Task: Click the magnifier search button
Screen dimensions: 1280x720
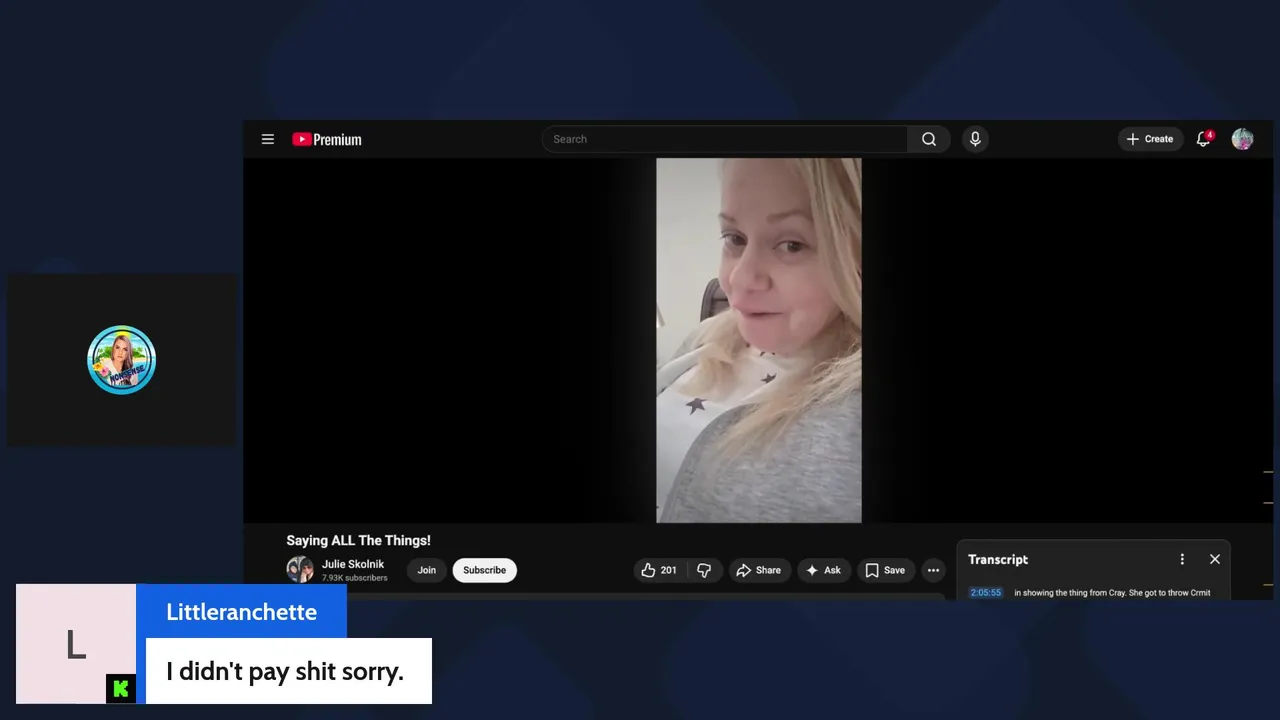Action: coord(929,139)
